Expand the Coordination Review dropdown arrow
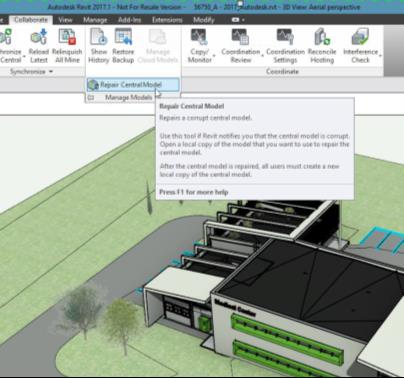Image resolution: width=404 pixels, height=378 pixels. [263, 56]
